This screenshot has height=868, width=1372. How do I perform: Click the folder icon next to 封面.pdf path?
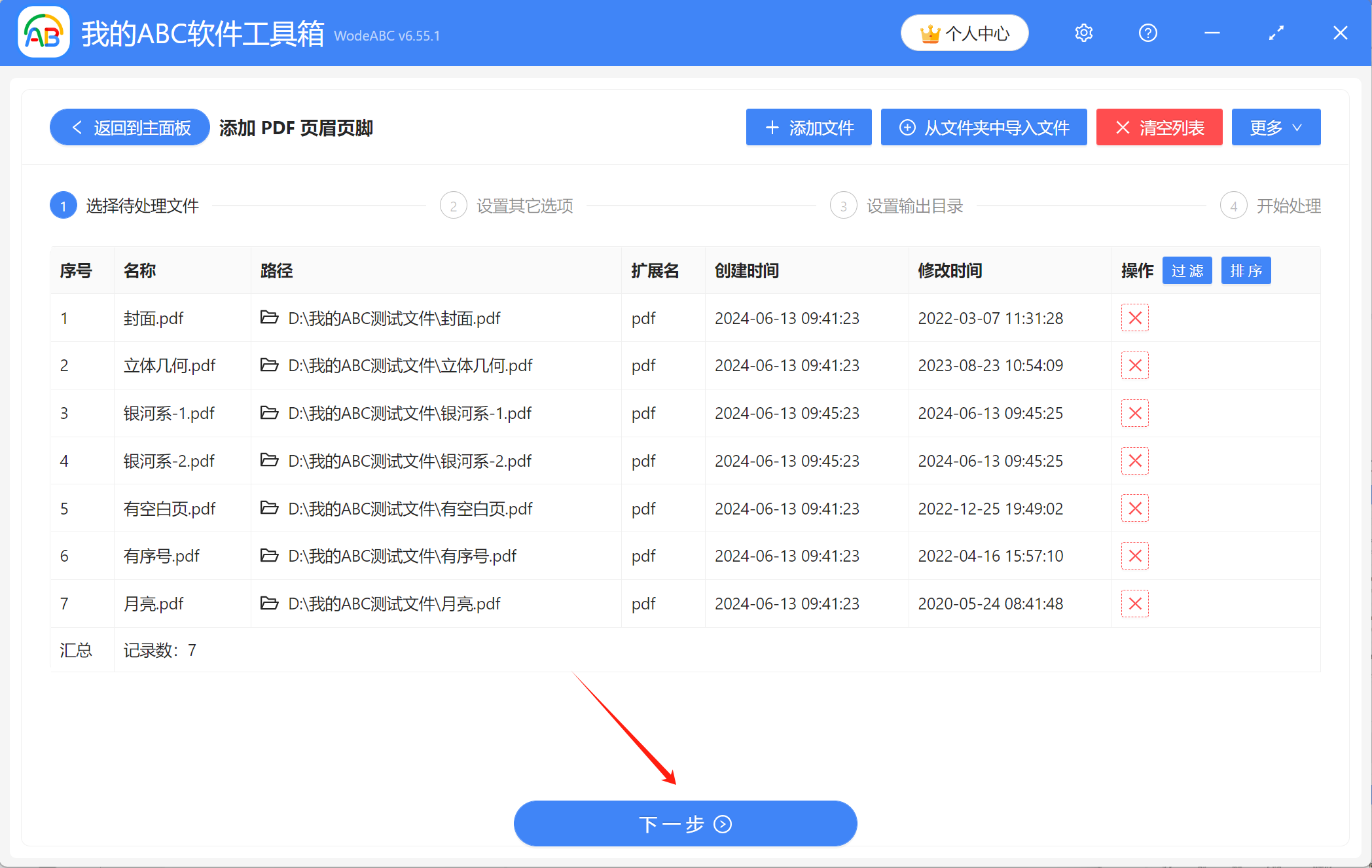coord(270,318)
